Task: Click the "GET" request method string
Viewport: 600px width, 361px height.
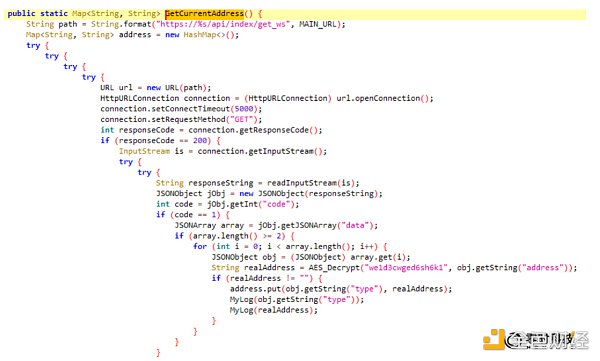Action: [x=241, y=119]
